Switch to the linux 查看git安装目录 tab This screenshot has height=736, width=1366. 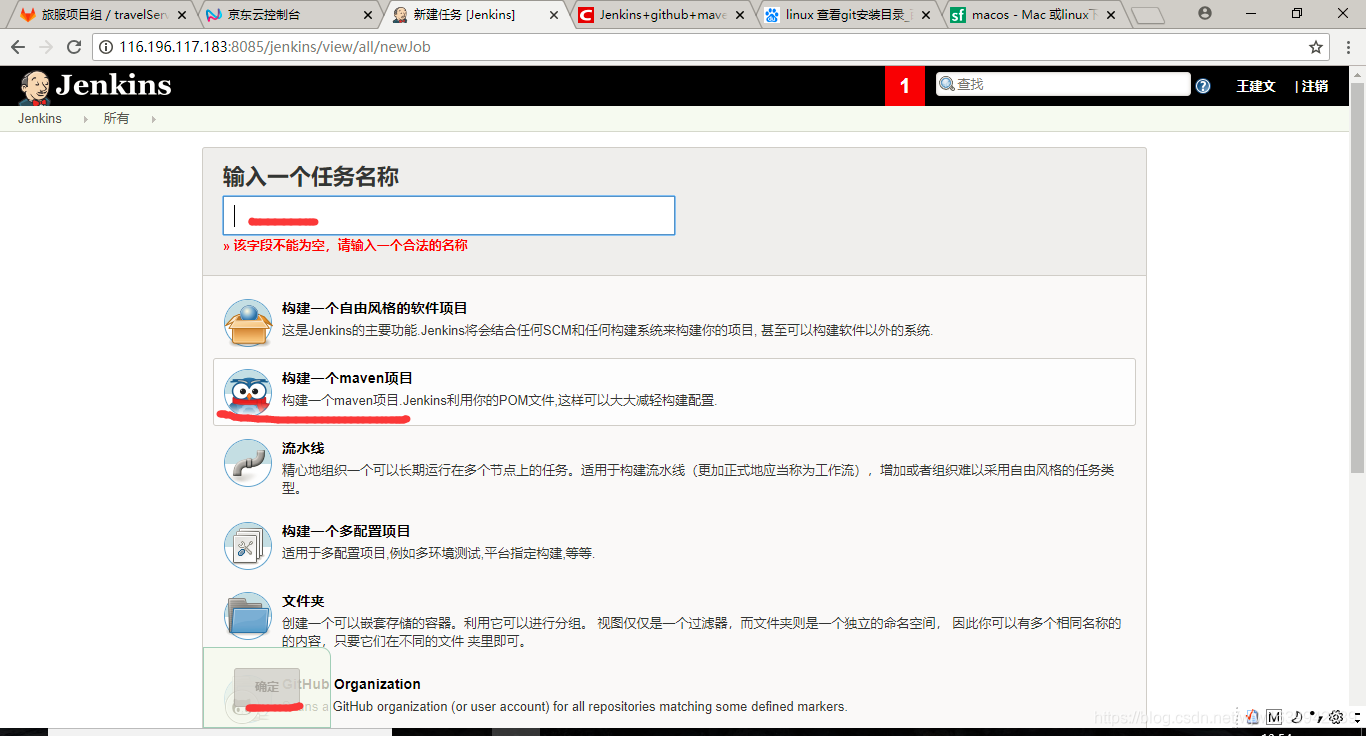(x=848, y=15)
